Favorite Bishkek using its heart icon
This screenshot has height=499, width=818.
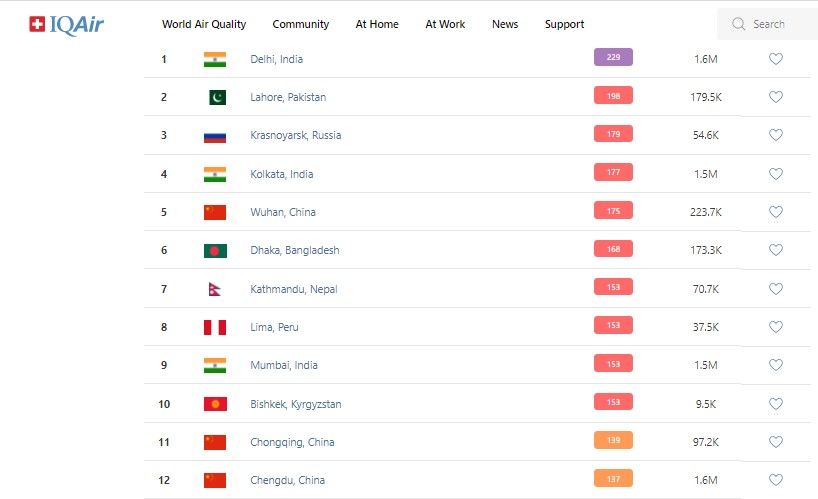tap(776, 404)
